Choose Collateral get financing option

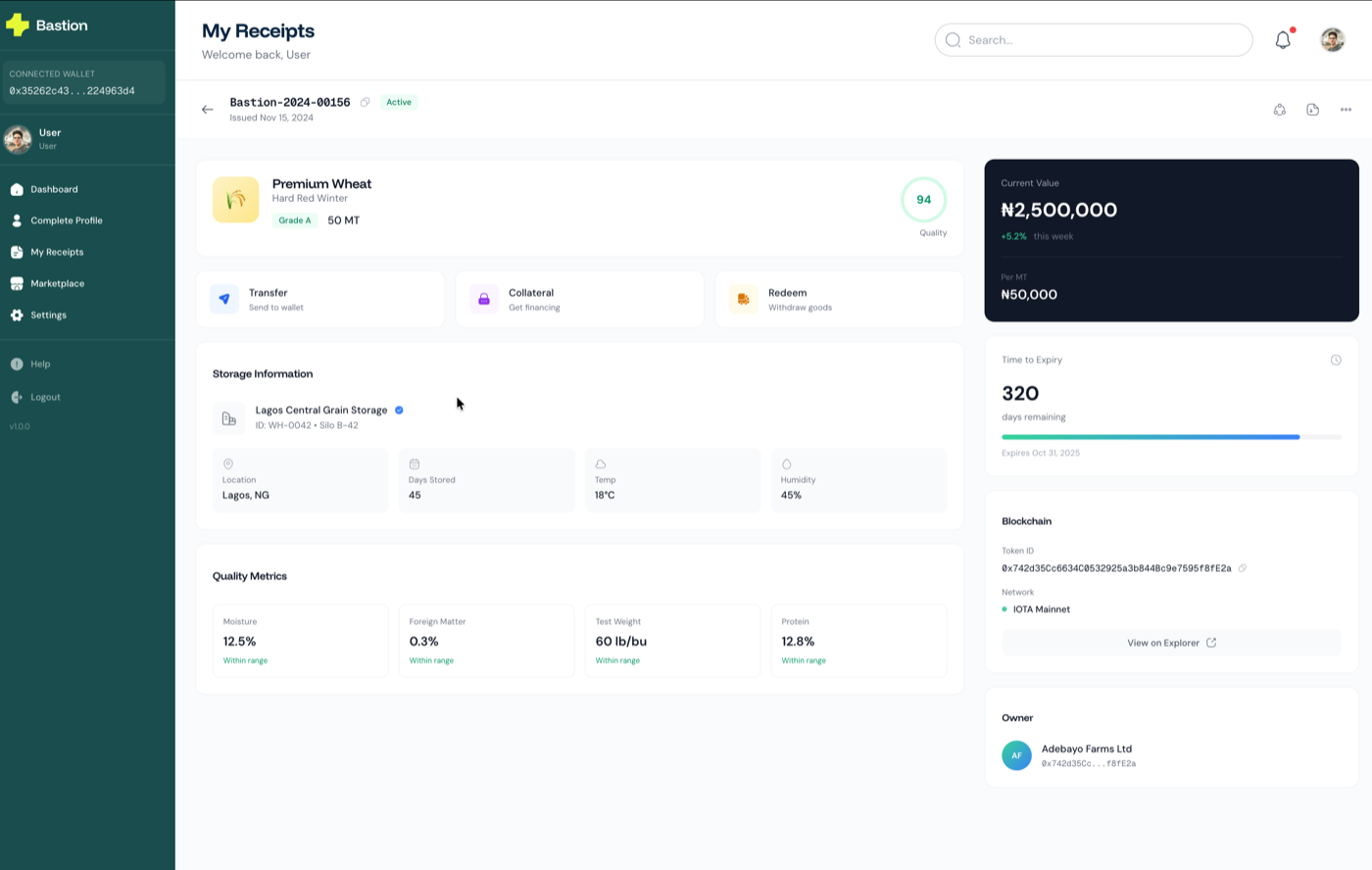pos(579,300)
